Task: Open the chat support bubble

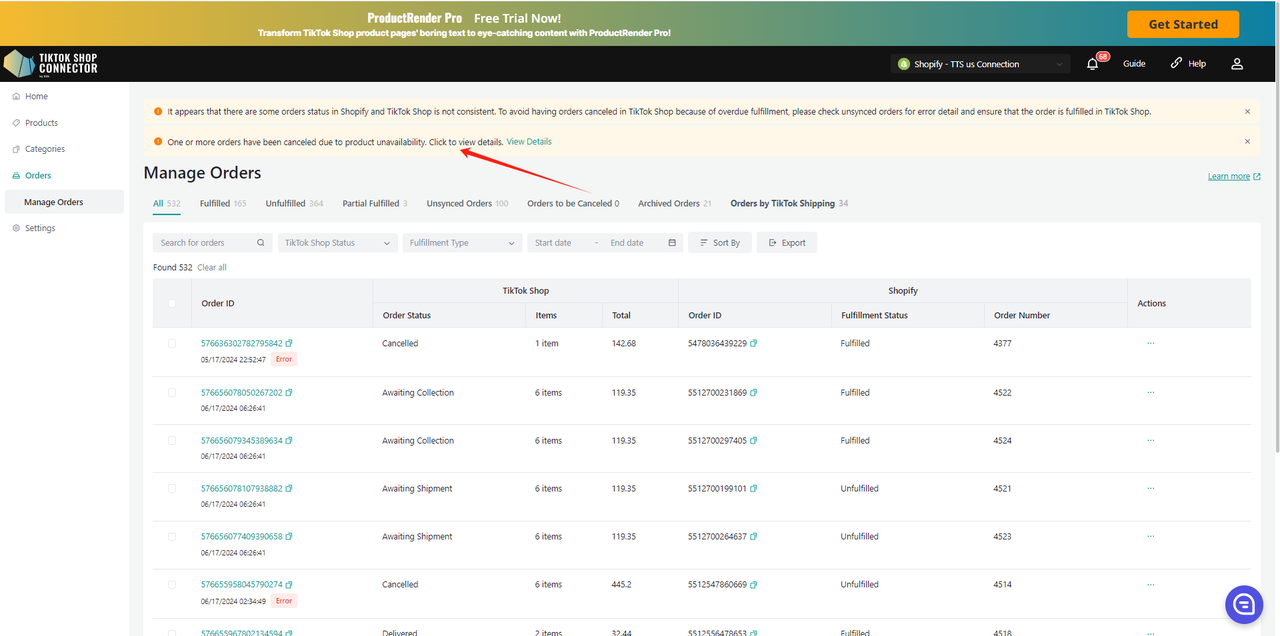Action: coord(1244,604)
